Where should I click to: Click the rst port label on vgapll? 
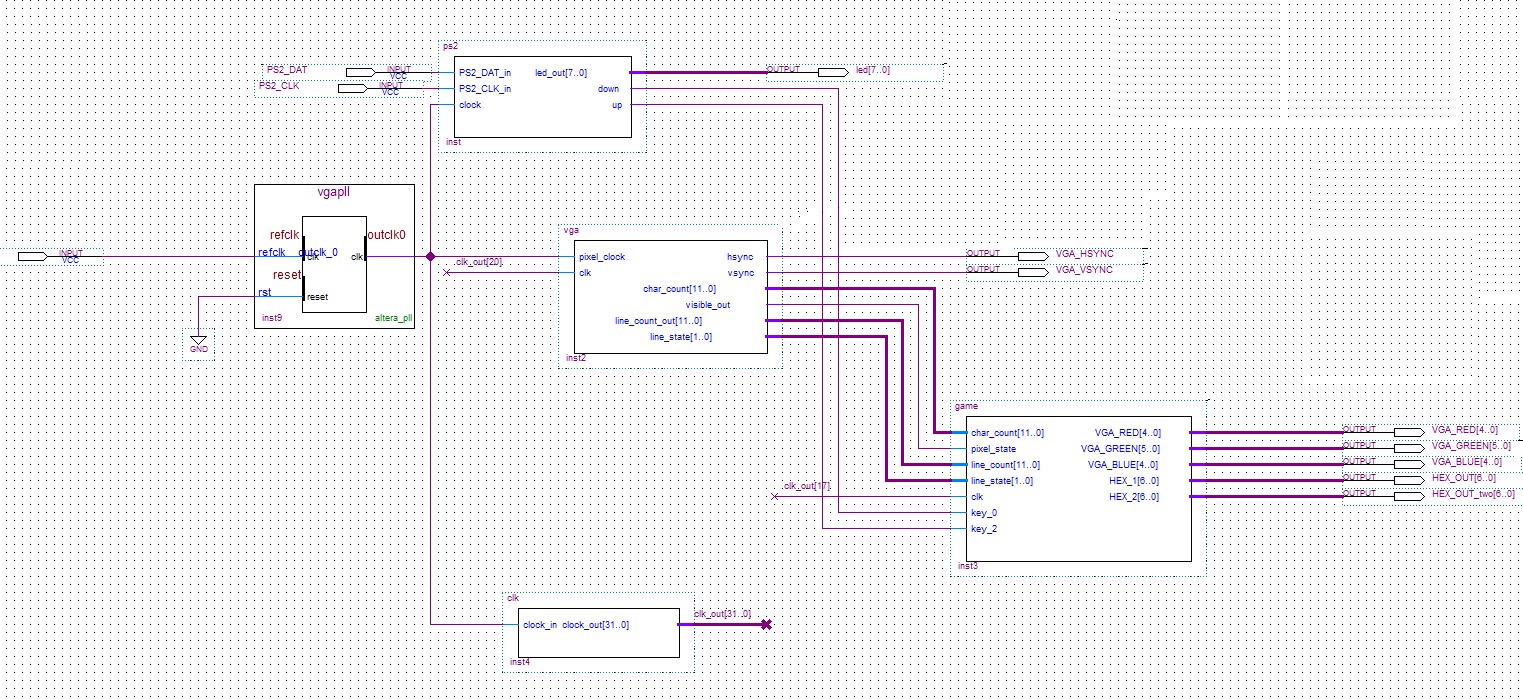coord(264,293)
